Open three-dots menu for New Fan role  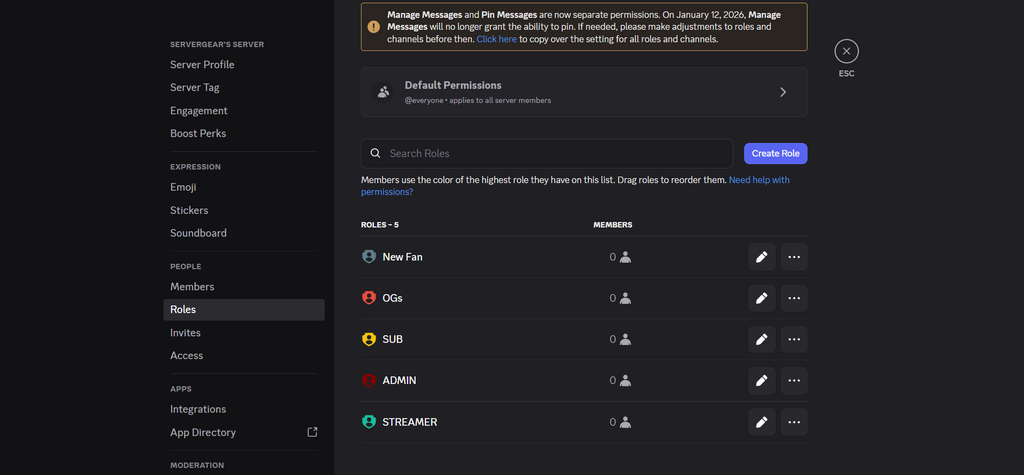(x=794, y=257)
